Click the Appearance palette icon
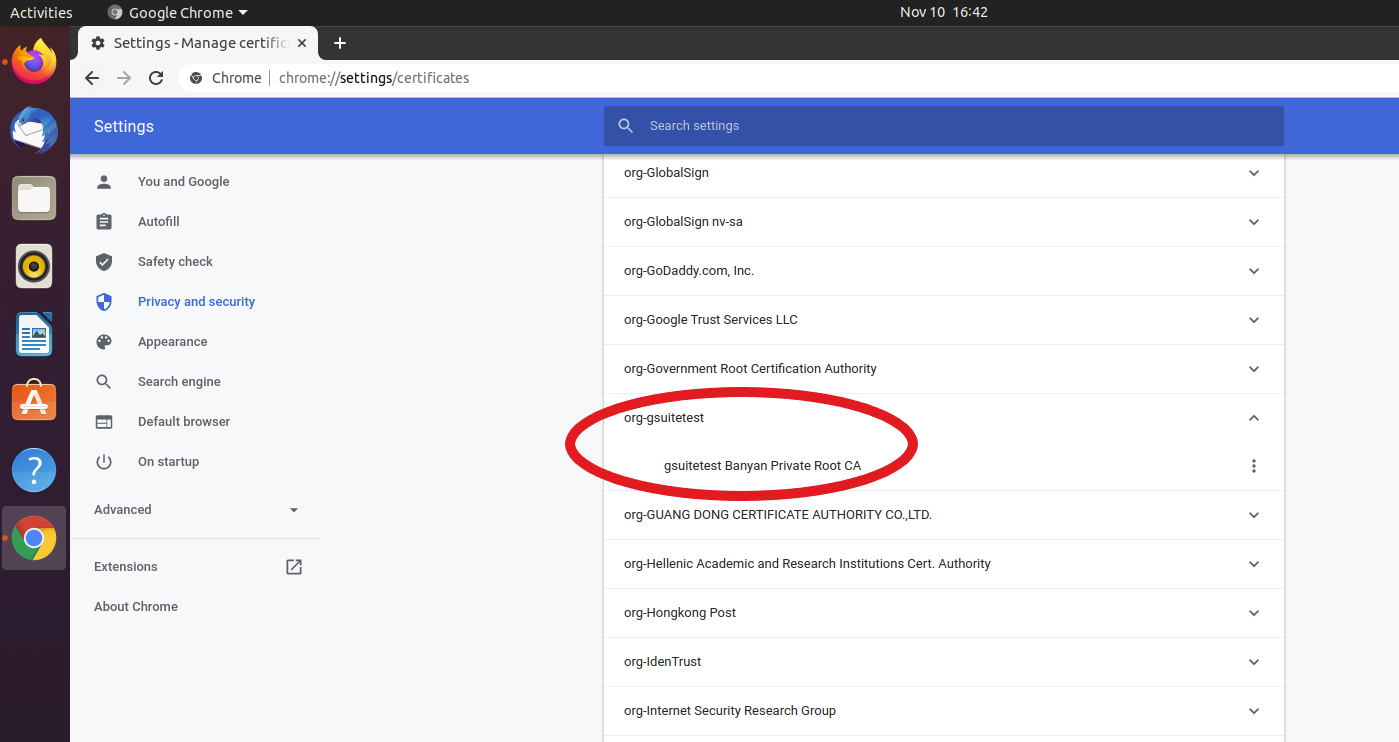The image size is (1399, 742). coord(104,342)
